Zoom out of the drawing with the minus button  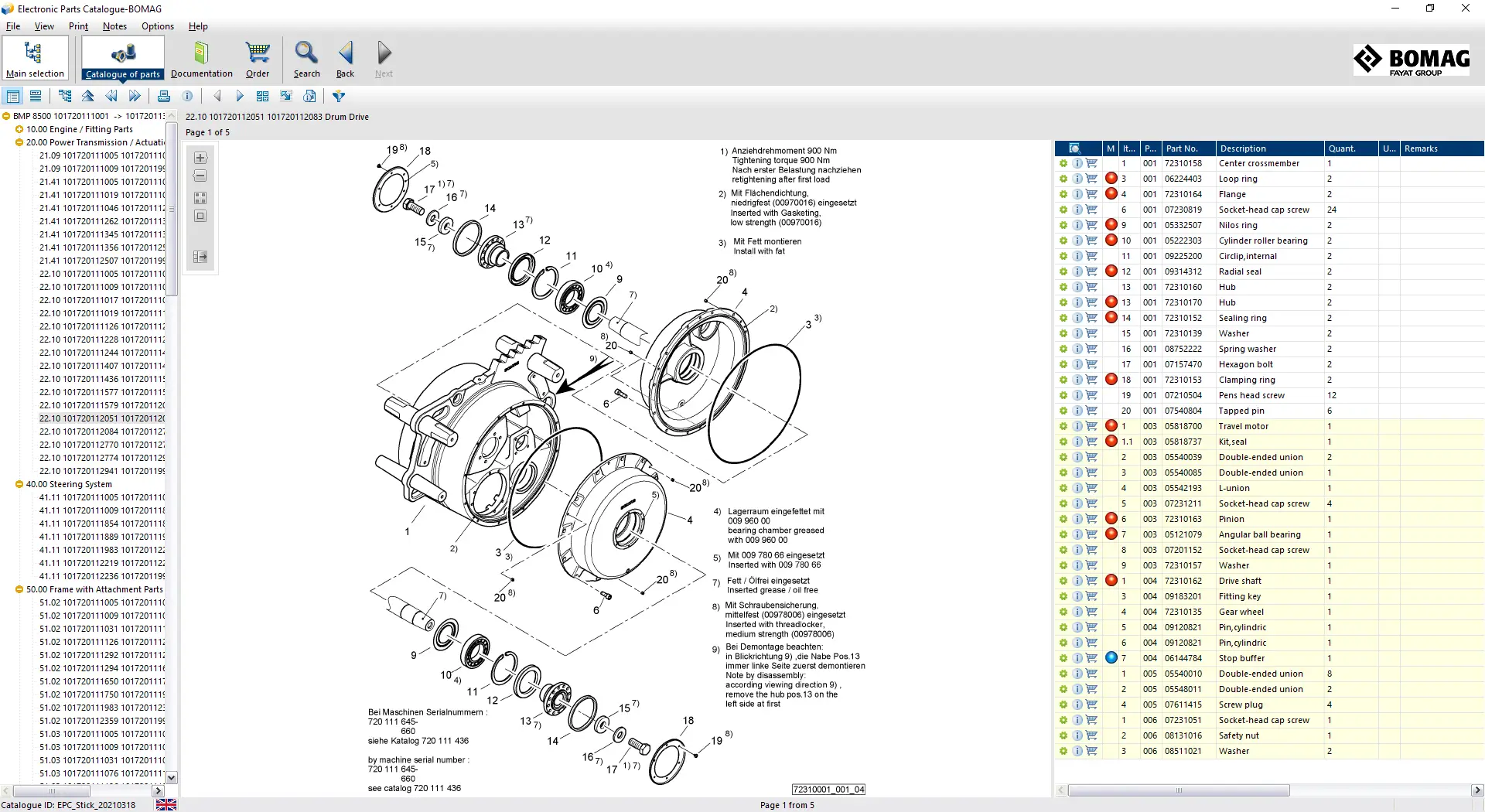tap(200, 176)
